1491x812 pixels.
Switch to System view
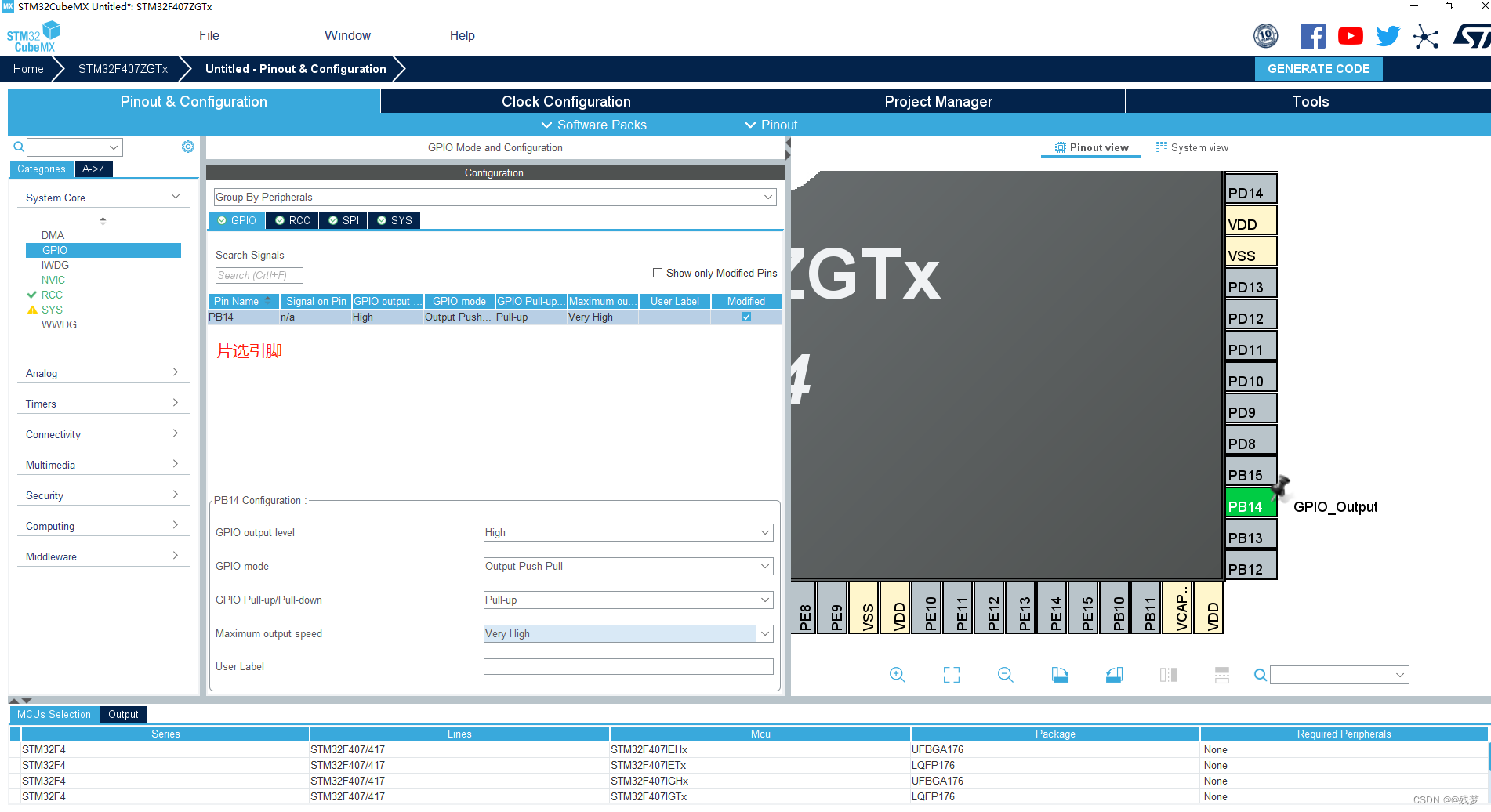click(x=1192, y=147)
